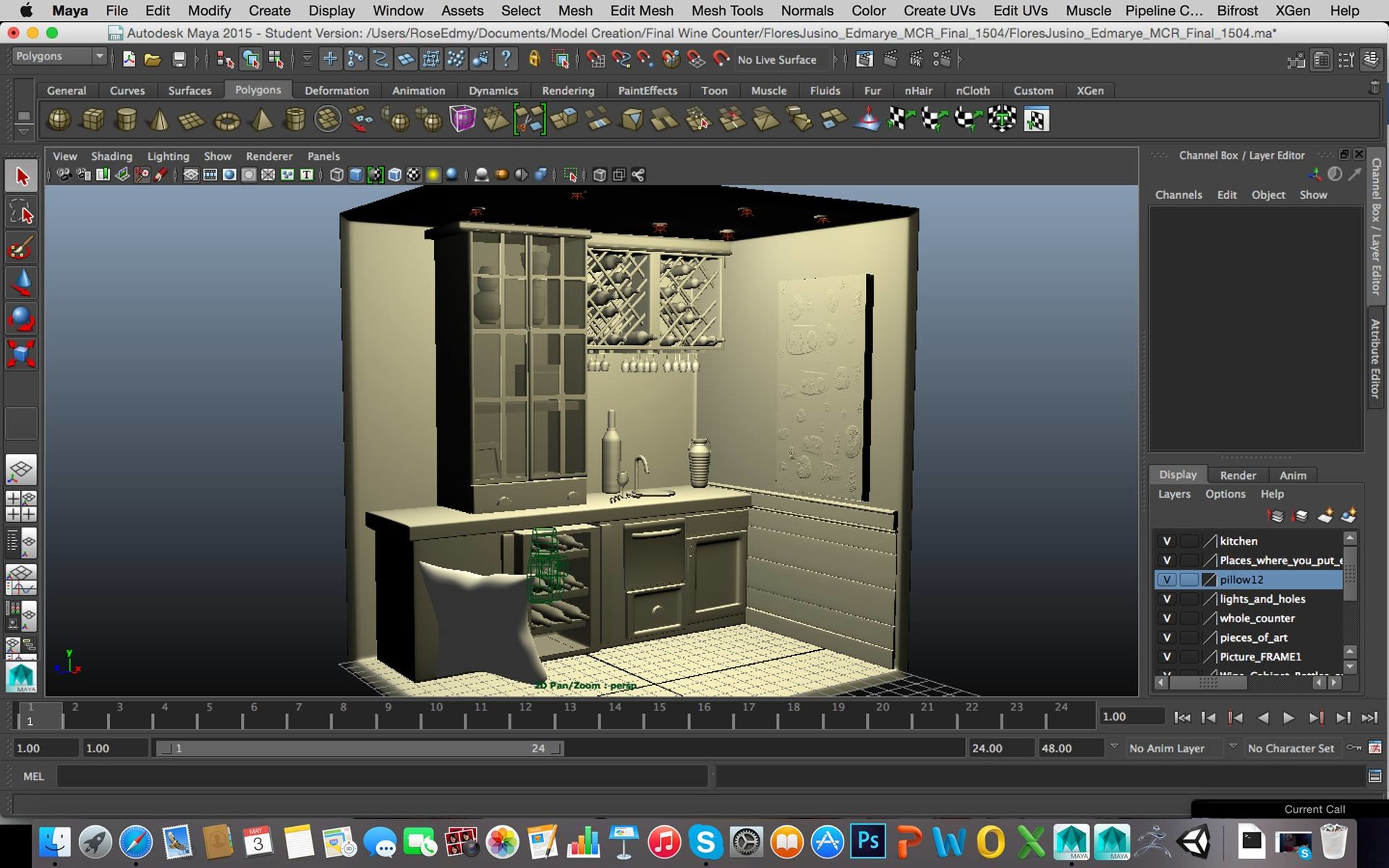Viewport: 1389px width, 868px height.
Task: Create a polygon cylinder from the shelf
Action: pyautogui.click(x=127, y=119)
